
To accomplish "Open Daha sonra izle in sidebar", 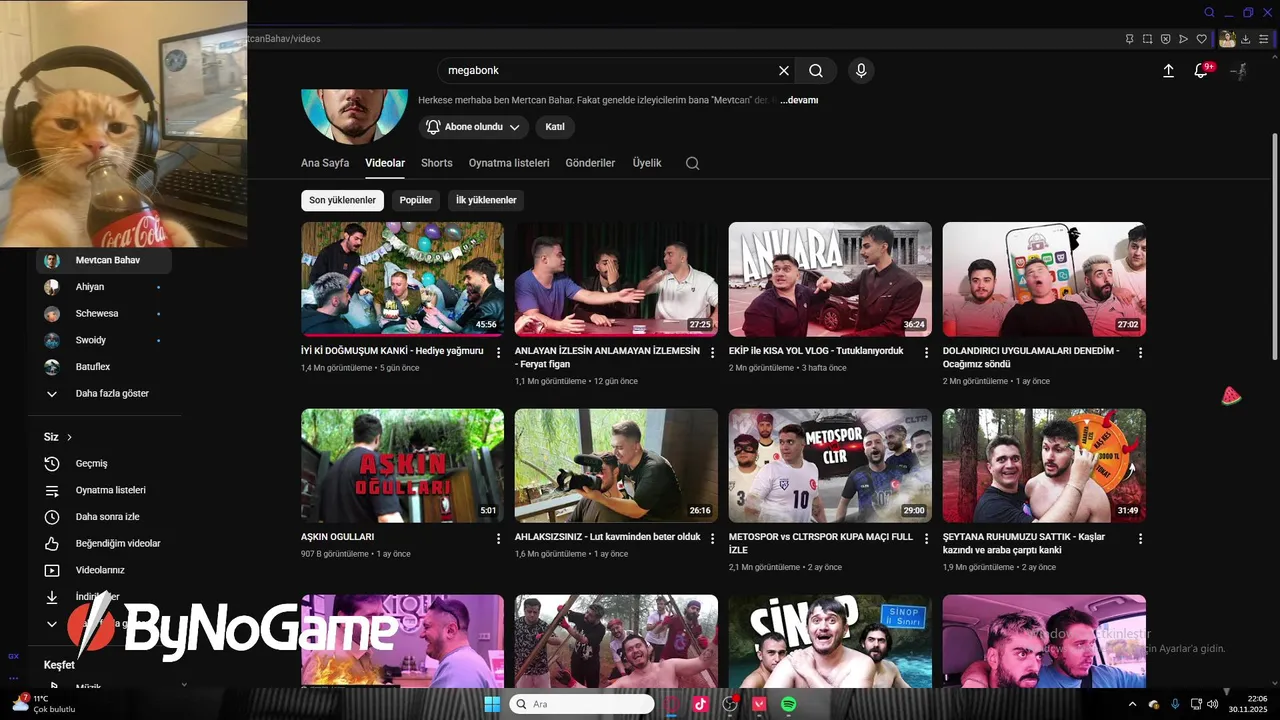I will [104, 517].
